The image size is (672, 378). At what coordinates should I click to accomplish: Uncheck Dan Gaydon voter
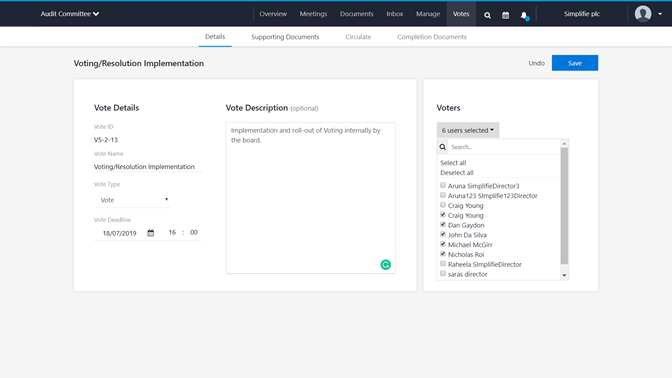tap(443, 225)
